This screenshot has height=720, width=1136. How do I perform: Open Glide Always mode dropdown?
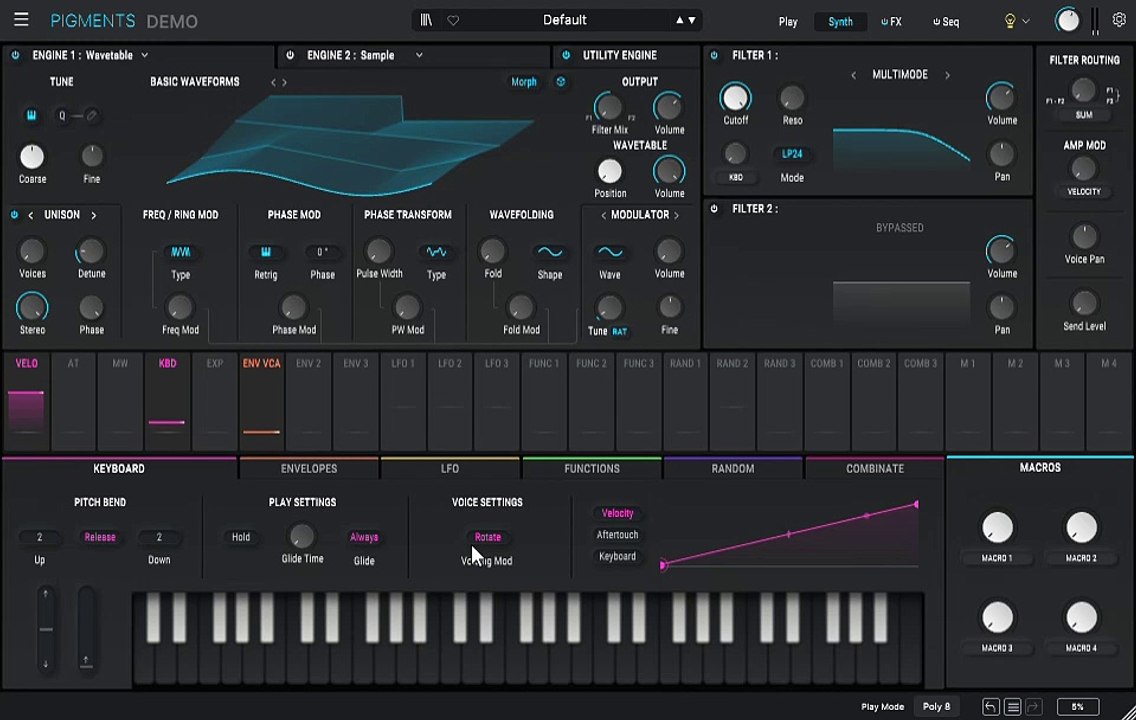coord(364,537)
